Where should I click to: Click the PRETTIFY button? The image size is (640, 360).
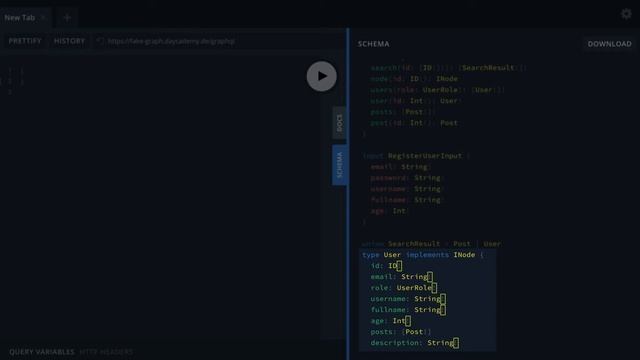(25, 41)
